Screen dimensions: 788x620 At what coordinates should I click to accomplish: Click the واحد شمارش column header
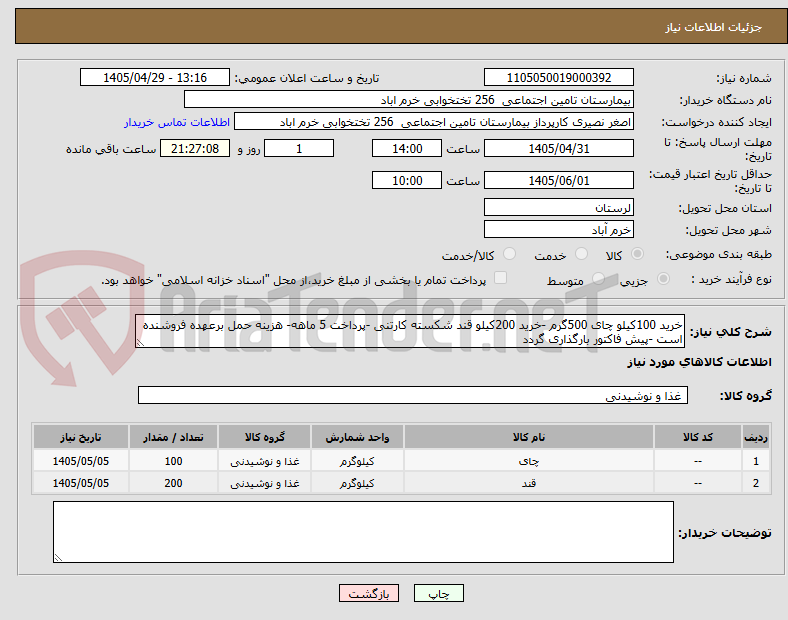(357, 437)
